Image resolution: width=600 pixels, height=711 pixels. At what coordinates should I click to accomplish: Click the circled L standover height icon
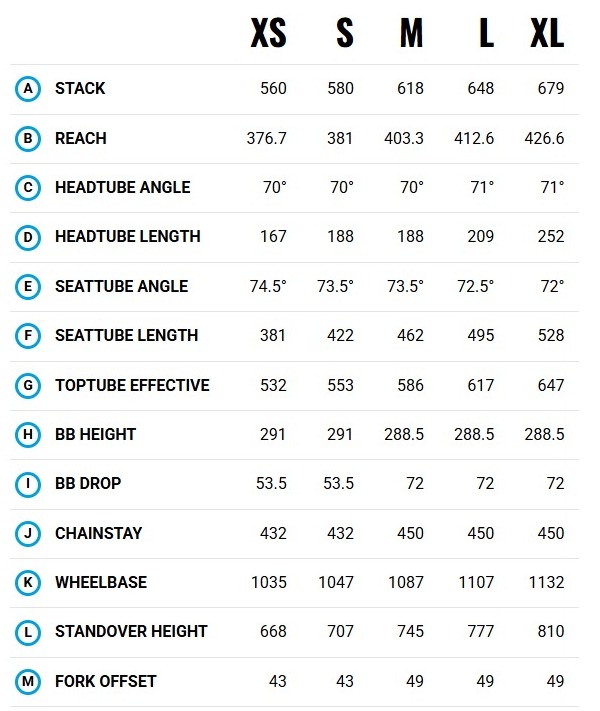[28, 631]
